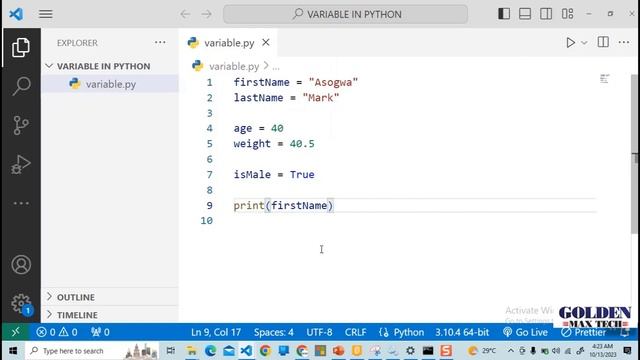Open the Customize Layout icon

(x=567, y=14)
